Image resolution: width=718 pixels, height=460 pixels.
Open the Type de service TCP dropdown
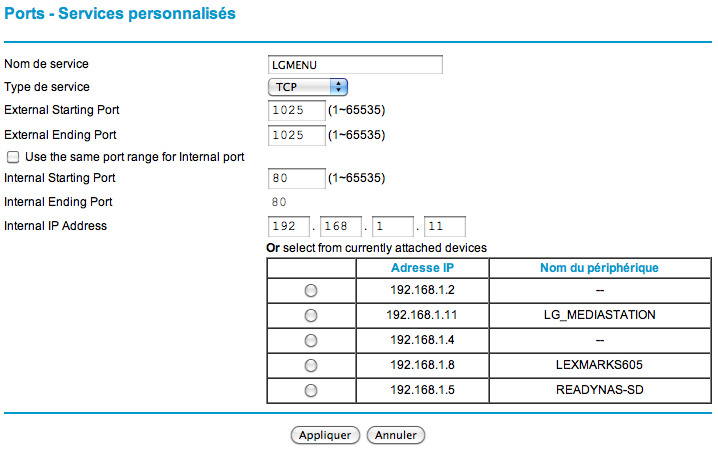point(307,87)
